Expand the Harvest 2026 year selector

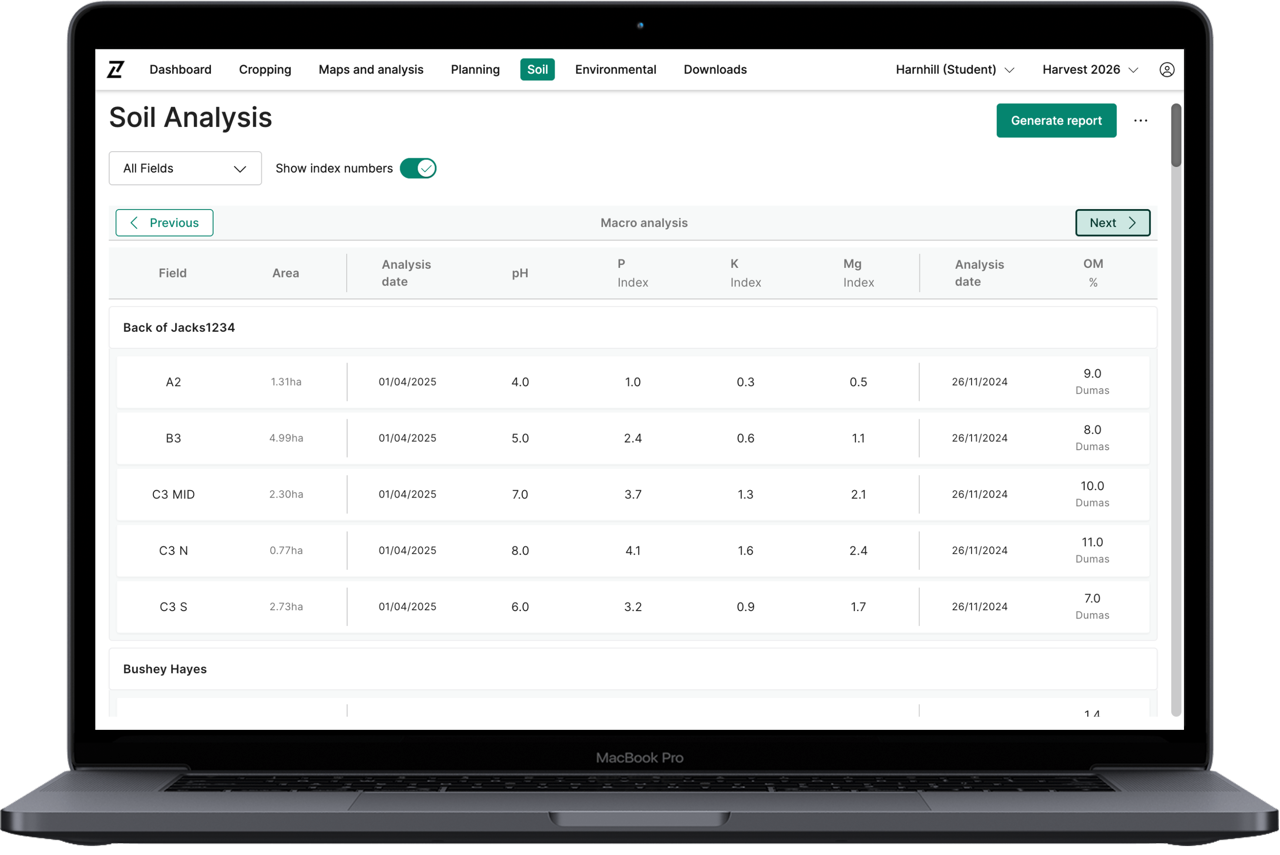1090,70
